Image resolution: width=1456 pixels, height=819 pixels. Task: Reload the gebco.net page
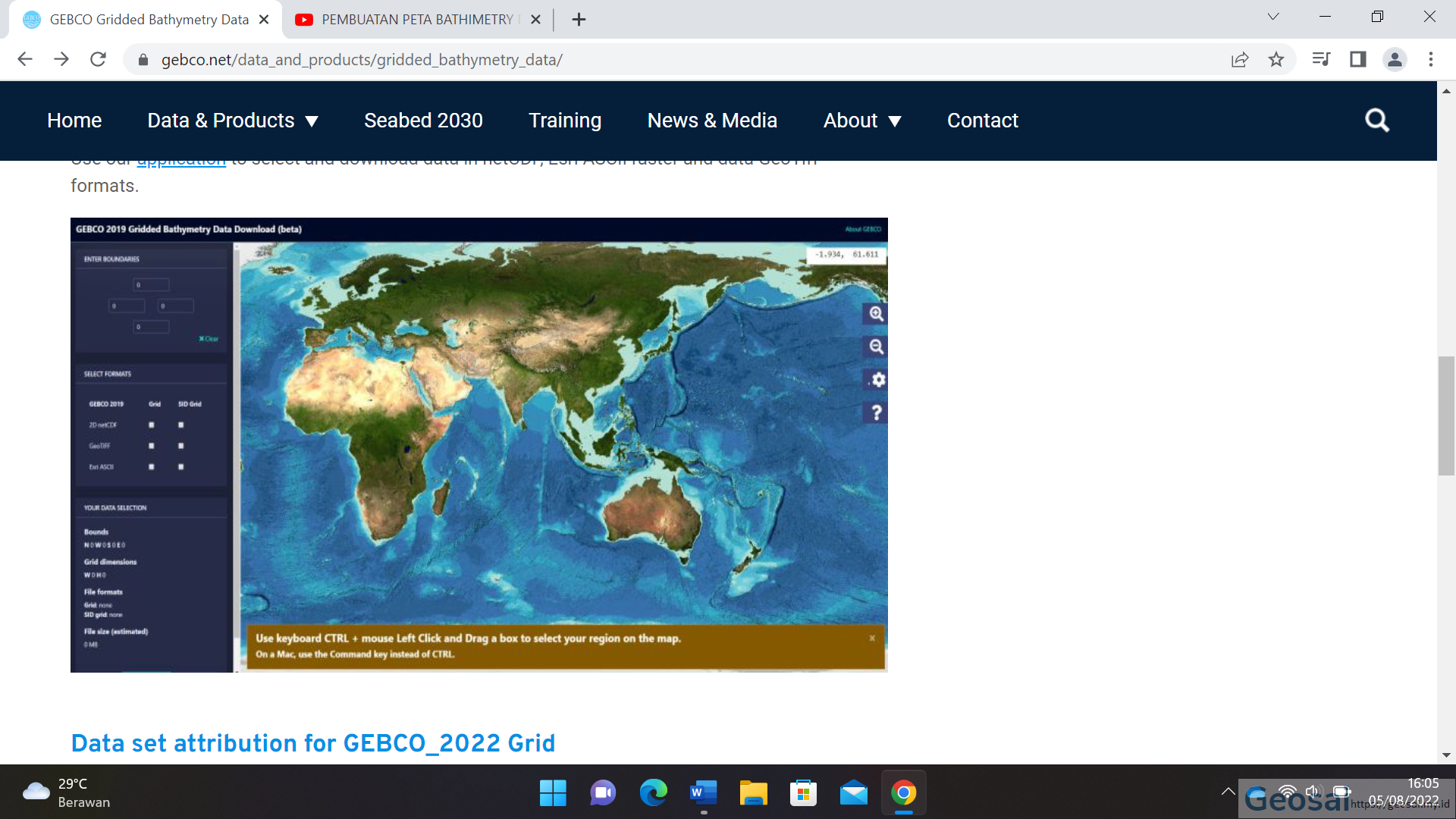click(98, 59)
